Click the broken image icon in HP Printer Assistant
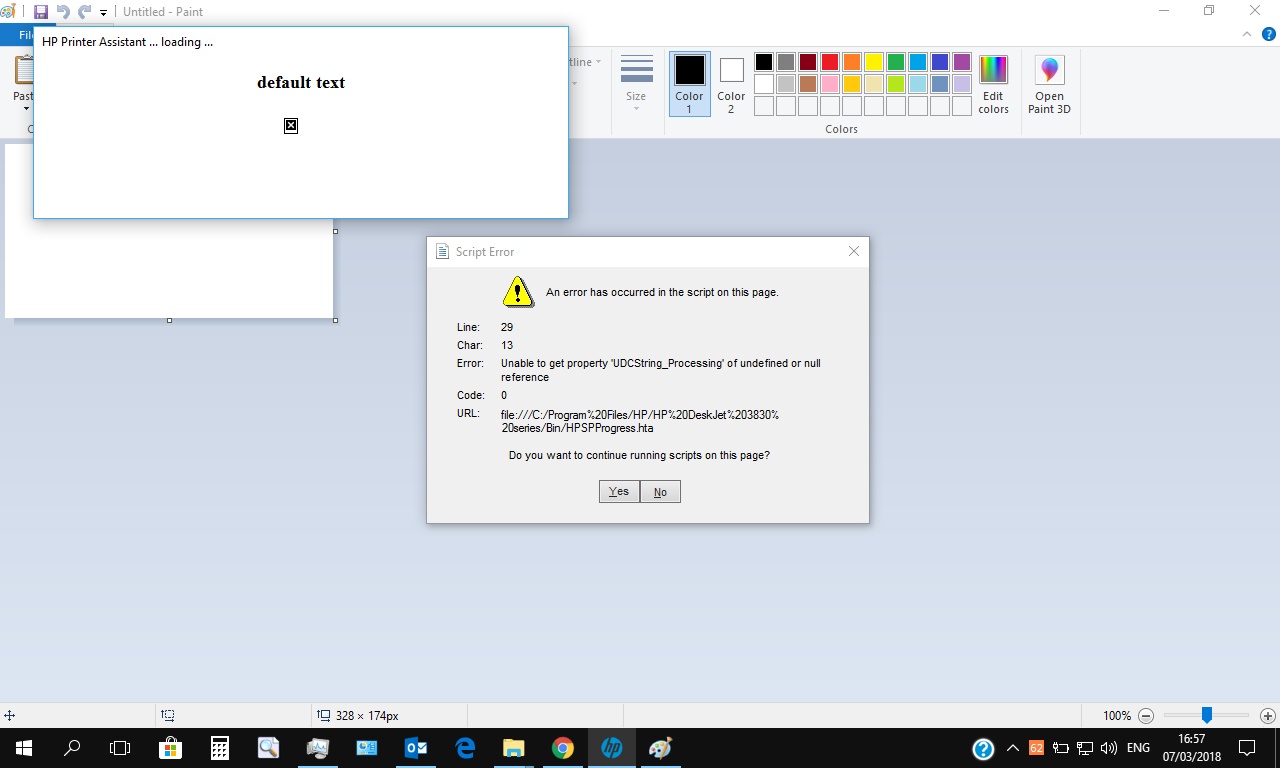The width and height of the screenshot is (1280, 768). (291, 125)
